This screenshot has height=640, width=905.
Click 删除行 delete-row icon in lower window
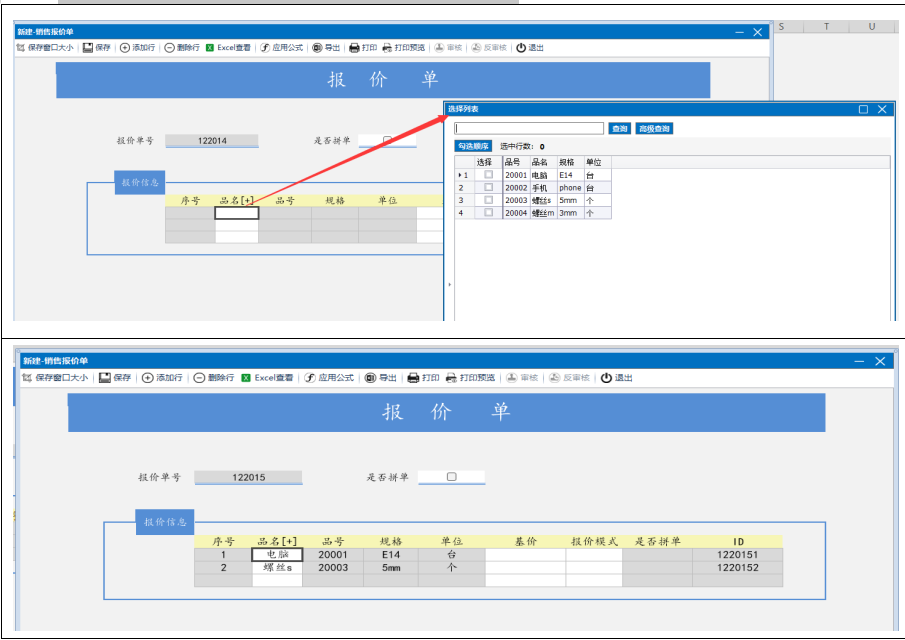[x=199, y=378]
